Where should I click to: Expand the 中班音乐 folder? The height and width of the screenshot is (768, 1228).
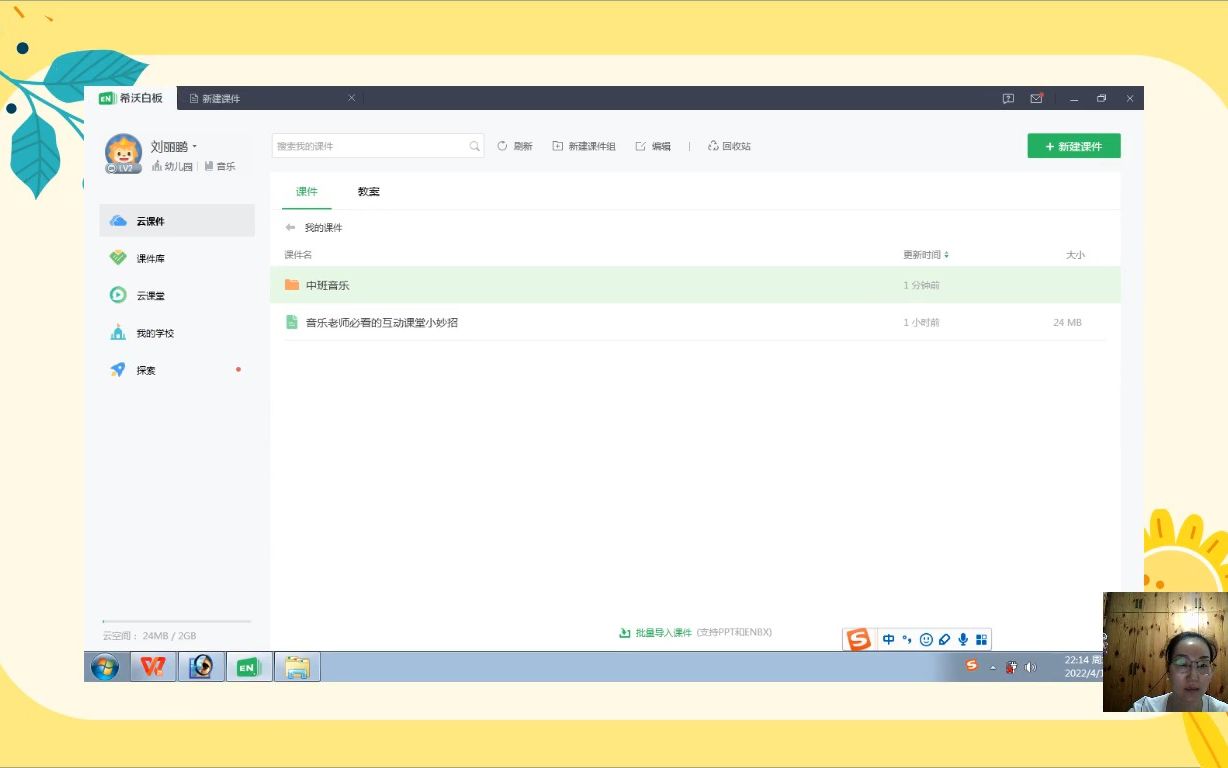328,285
